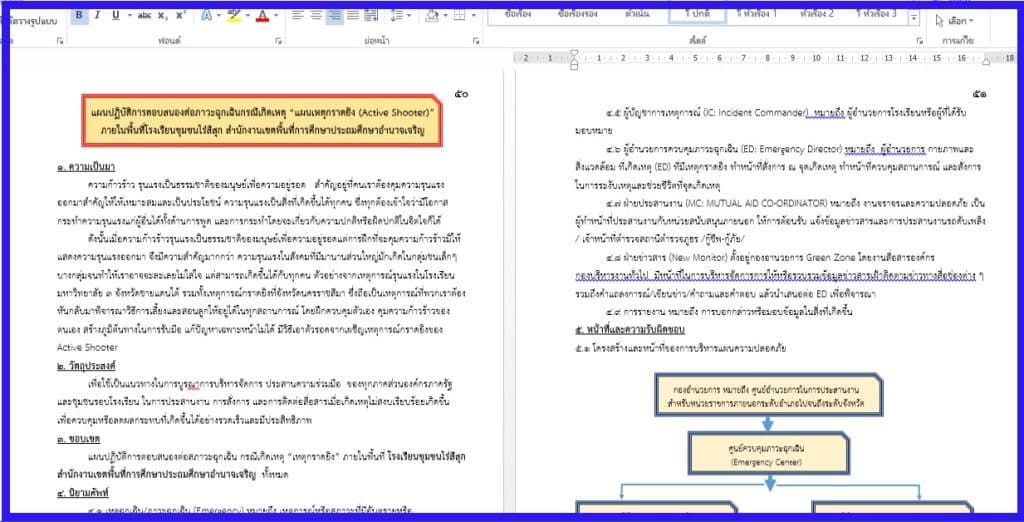Apply yellow text highlight color

(233, 16)
